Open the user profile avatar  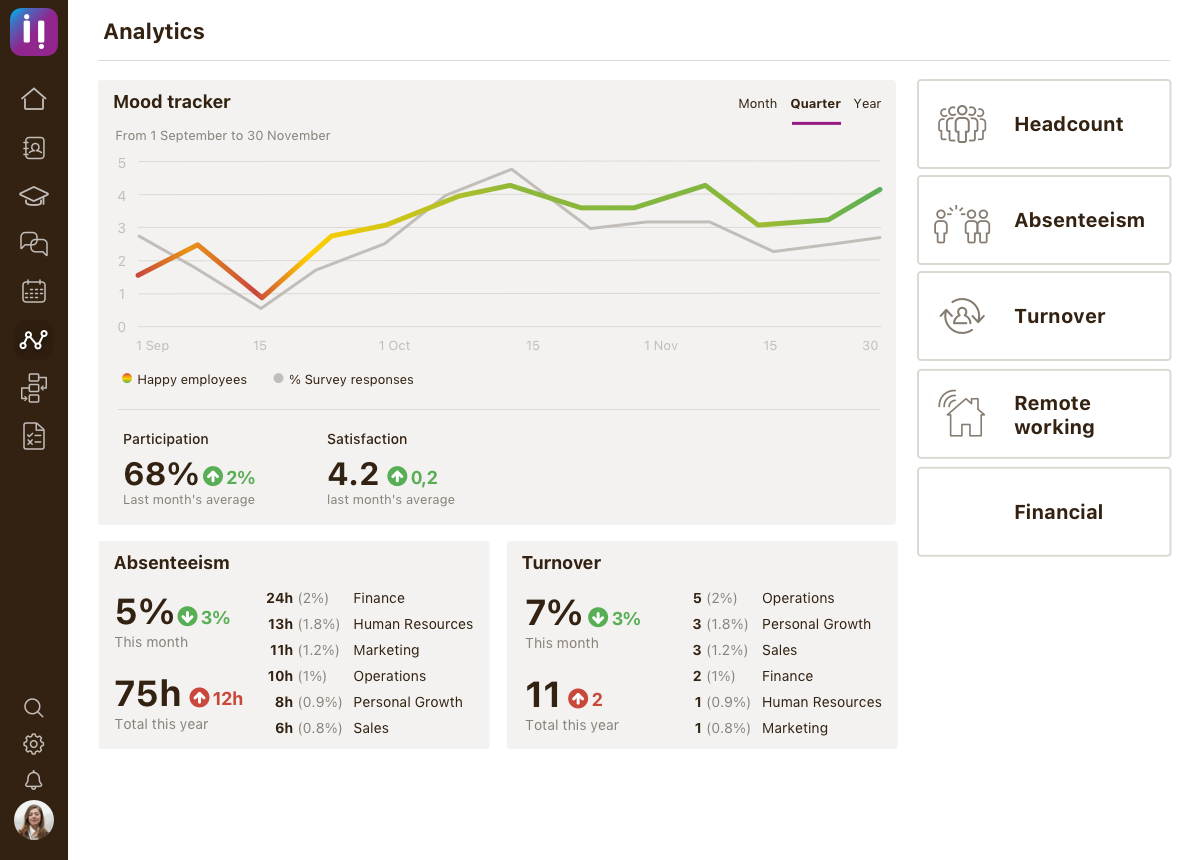point(34,820)
